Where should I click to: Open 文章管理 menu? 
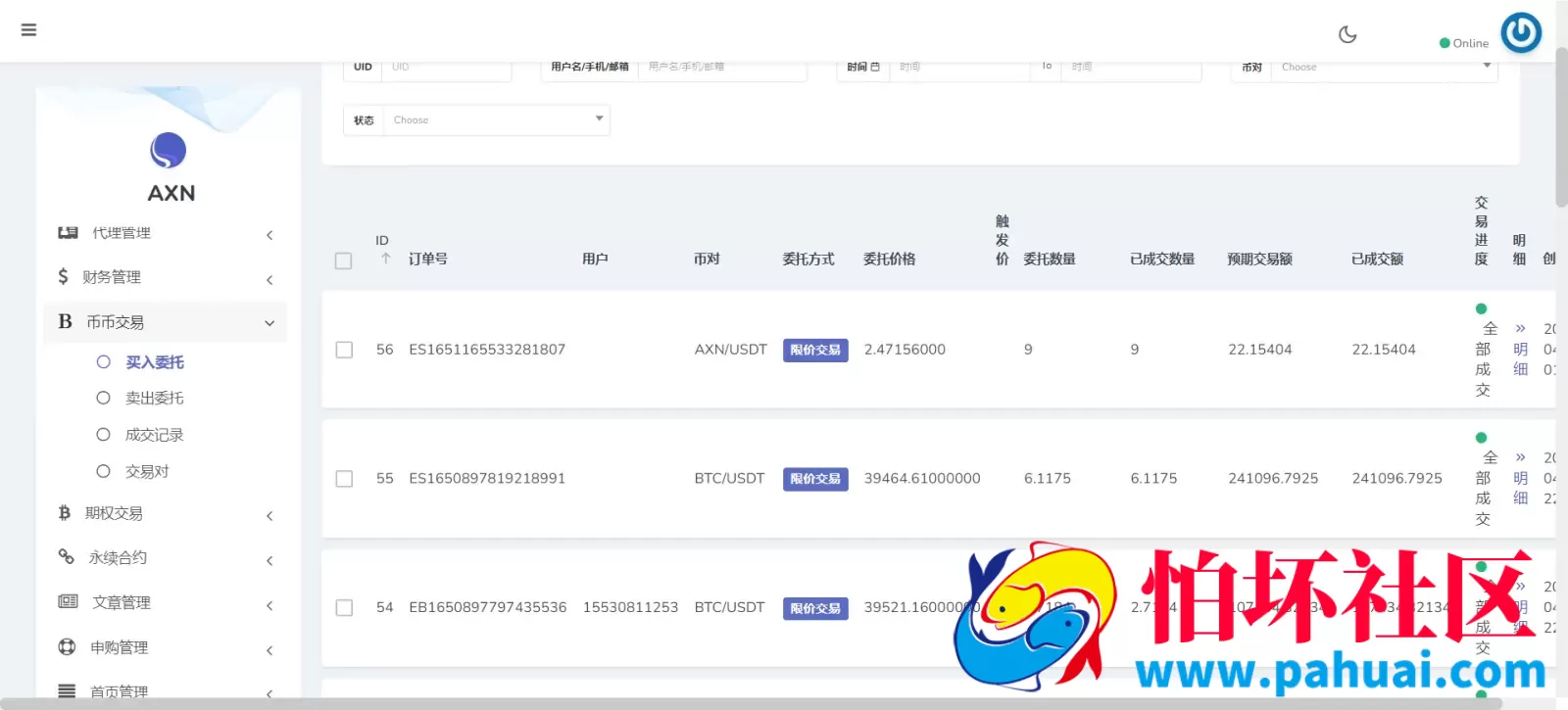(166, 602)
